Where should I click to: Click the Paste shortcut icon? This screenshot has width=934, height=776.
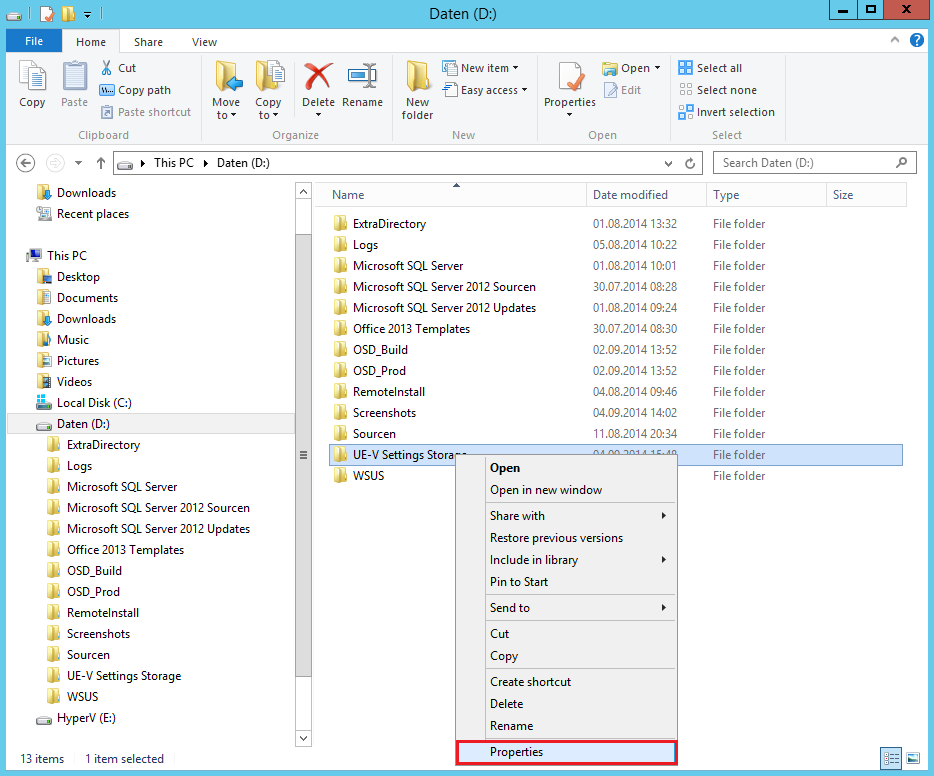tap(107, 112)
